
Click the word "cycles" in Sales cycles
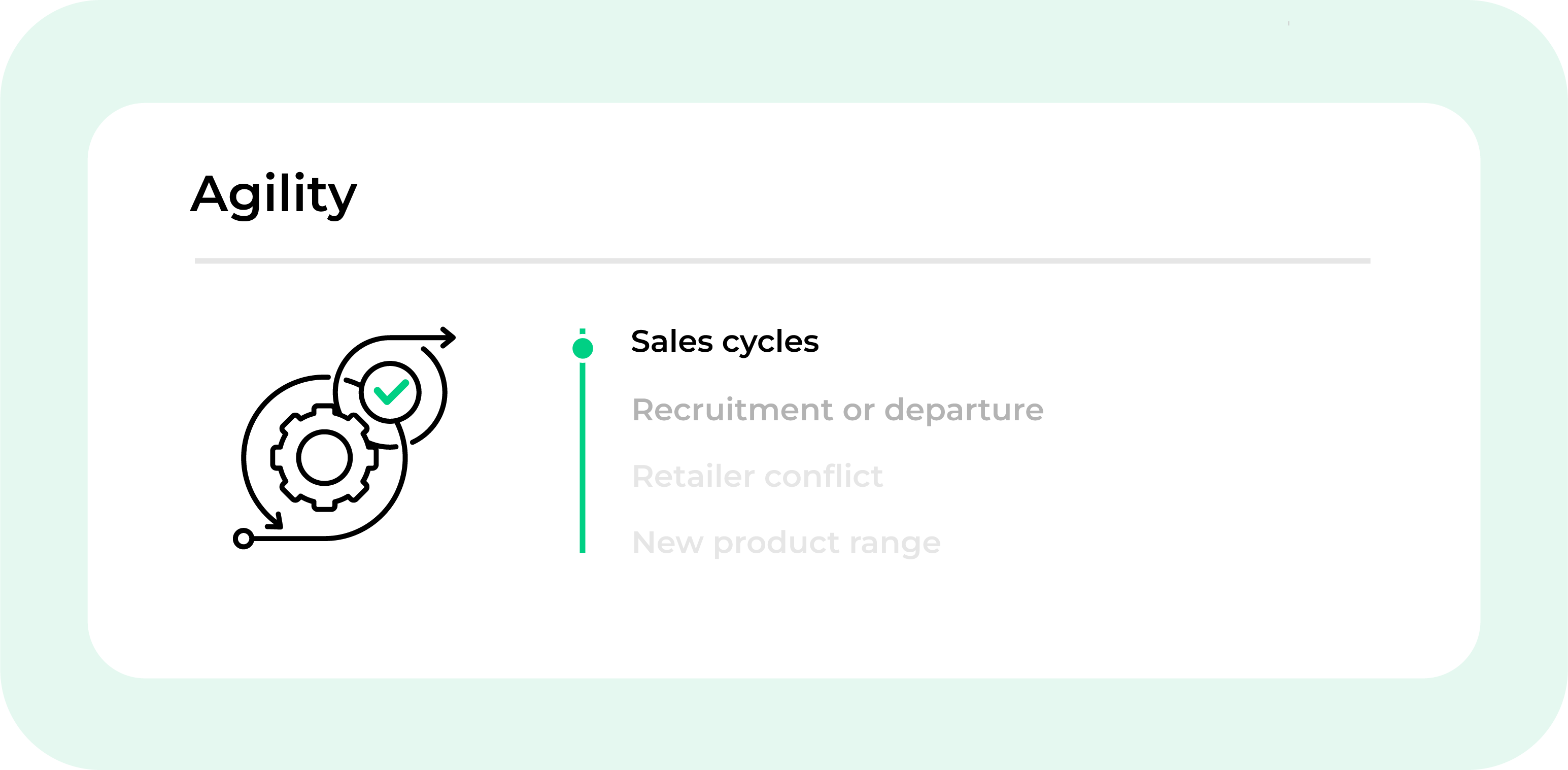pyautogui.click(x=771, y=342)
